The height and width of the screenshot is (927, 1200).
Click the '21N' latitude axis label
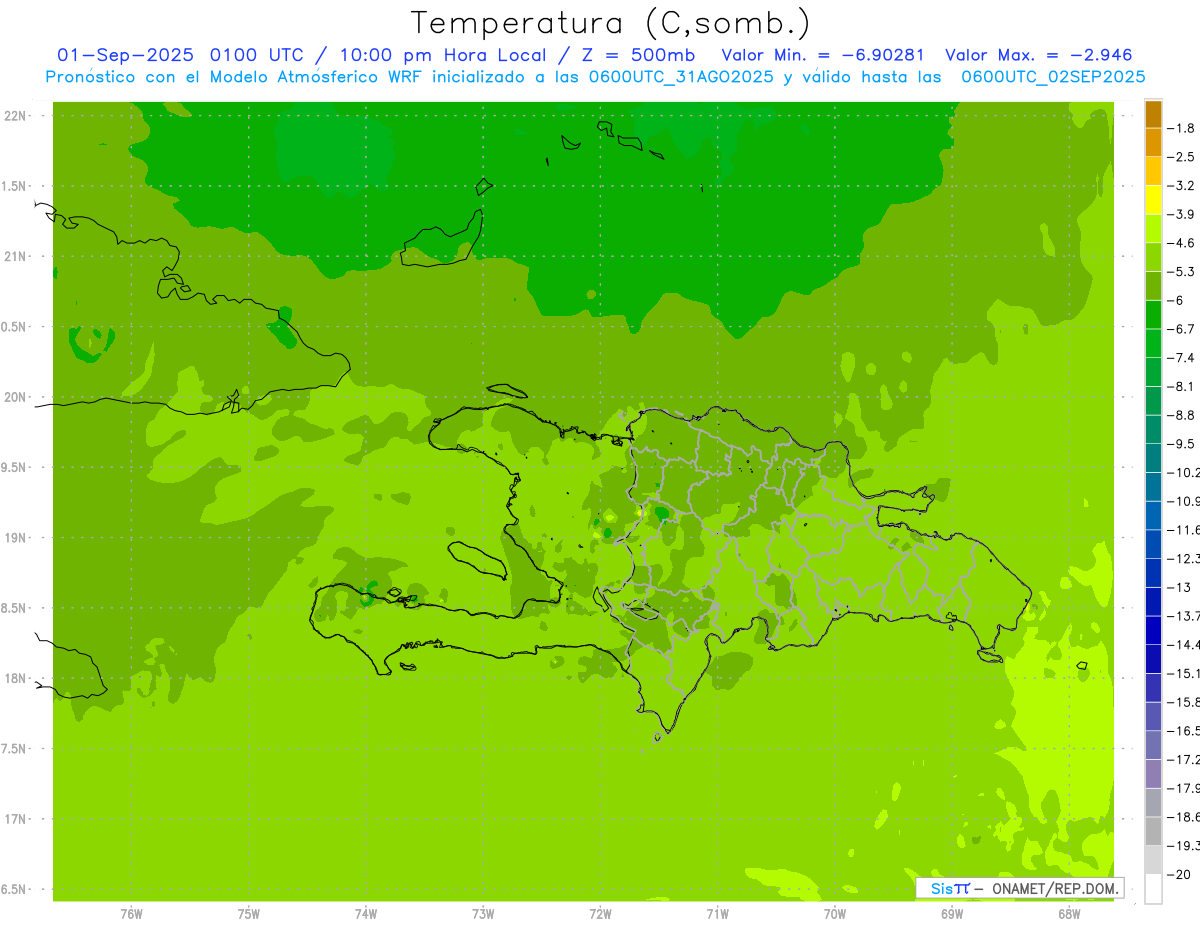pos(14,257)
